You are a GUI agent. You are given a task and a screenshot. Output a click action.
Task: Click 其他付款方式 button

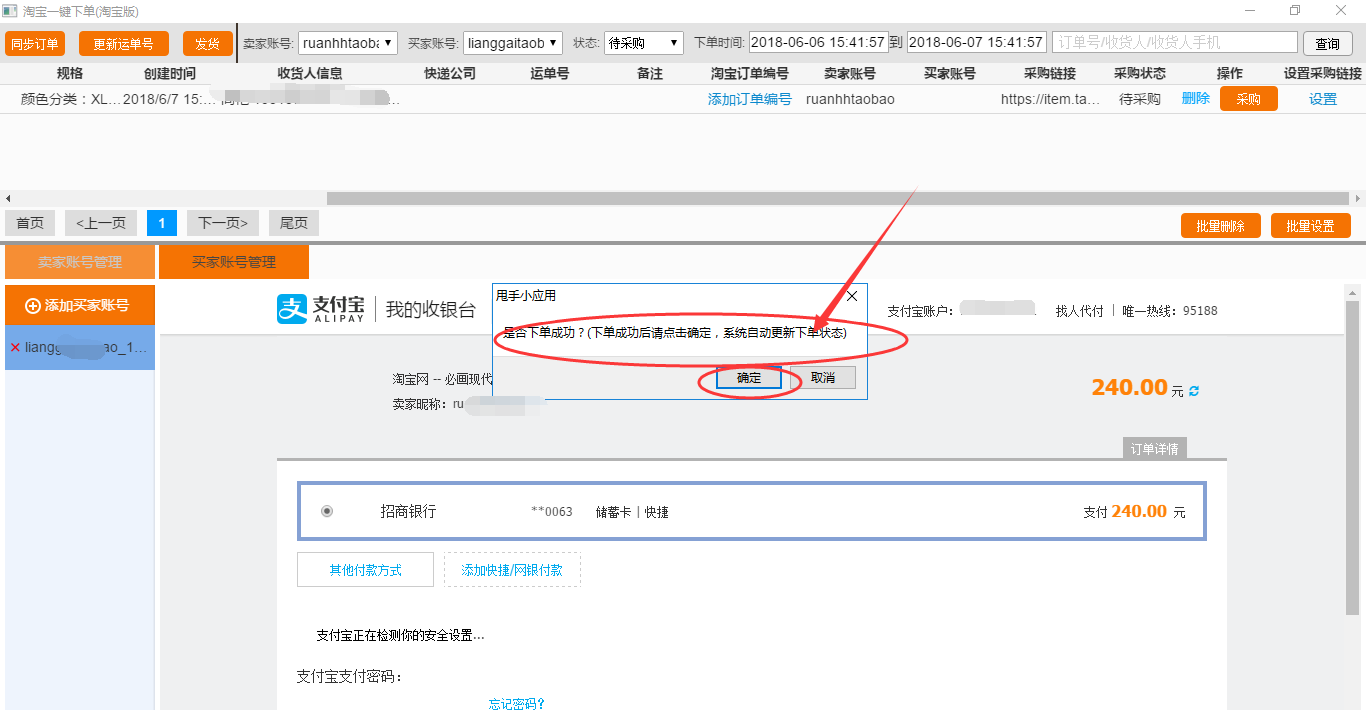(365, 570)
